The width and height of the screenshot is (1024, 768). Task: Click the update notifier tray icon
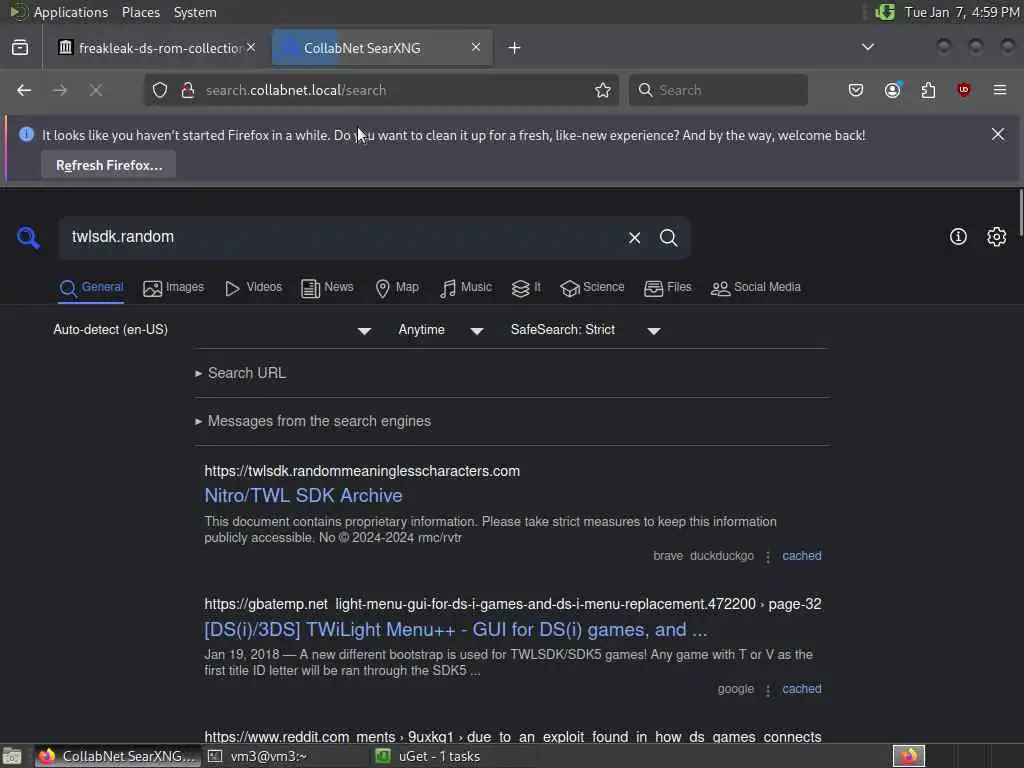(x=885, y=12)
